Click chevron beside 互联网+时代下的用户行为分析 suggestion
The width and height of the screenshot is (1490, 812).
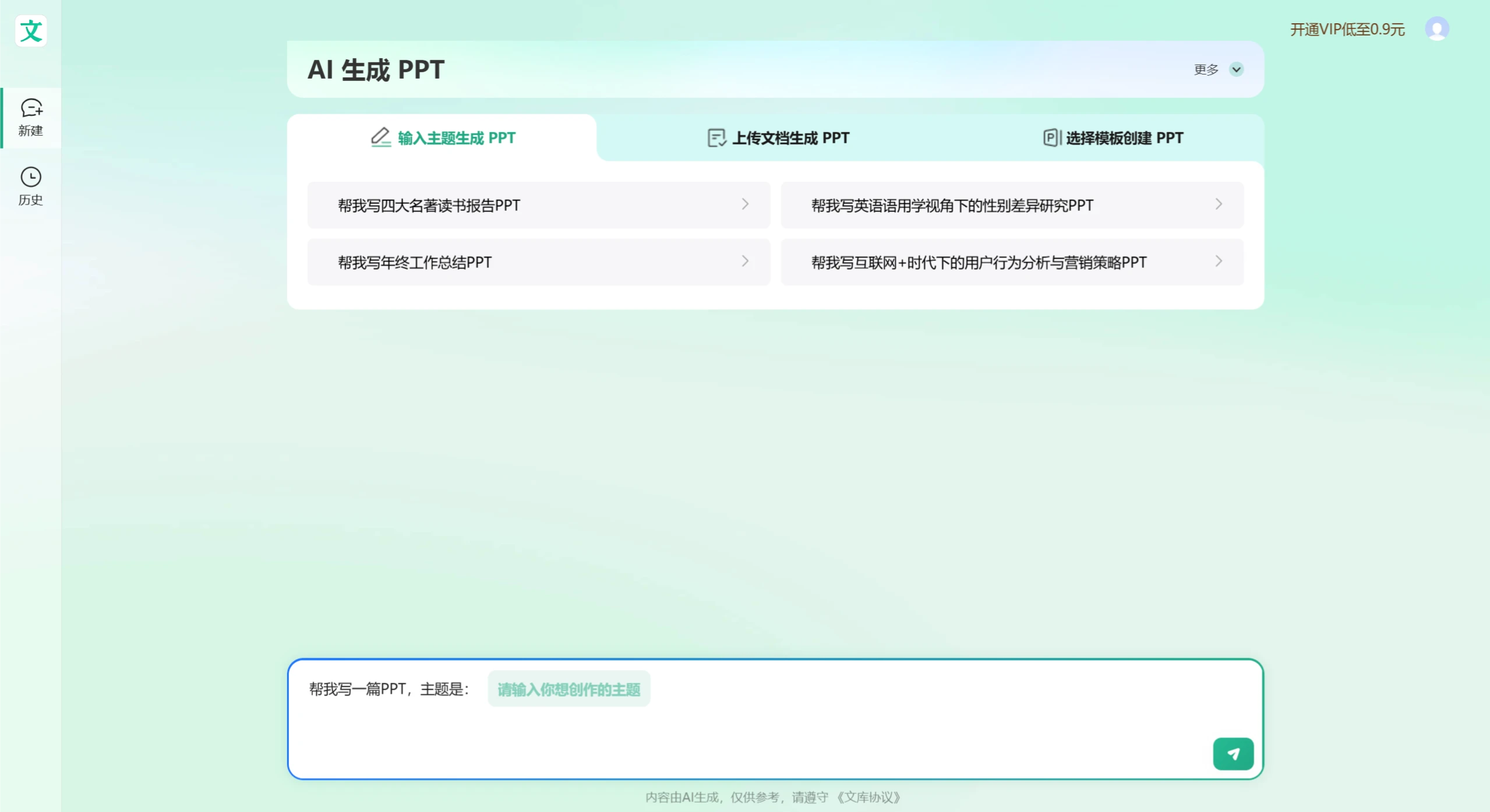tap(1219, 262)
